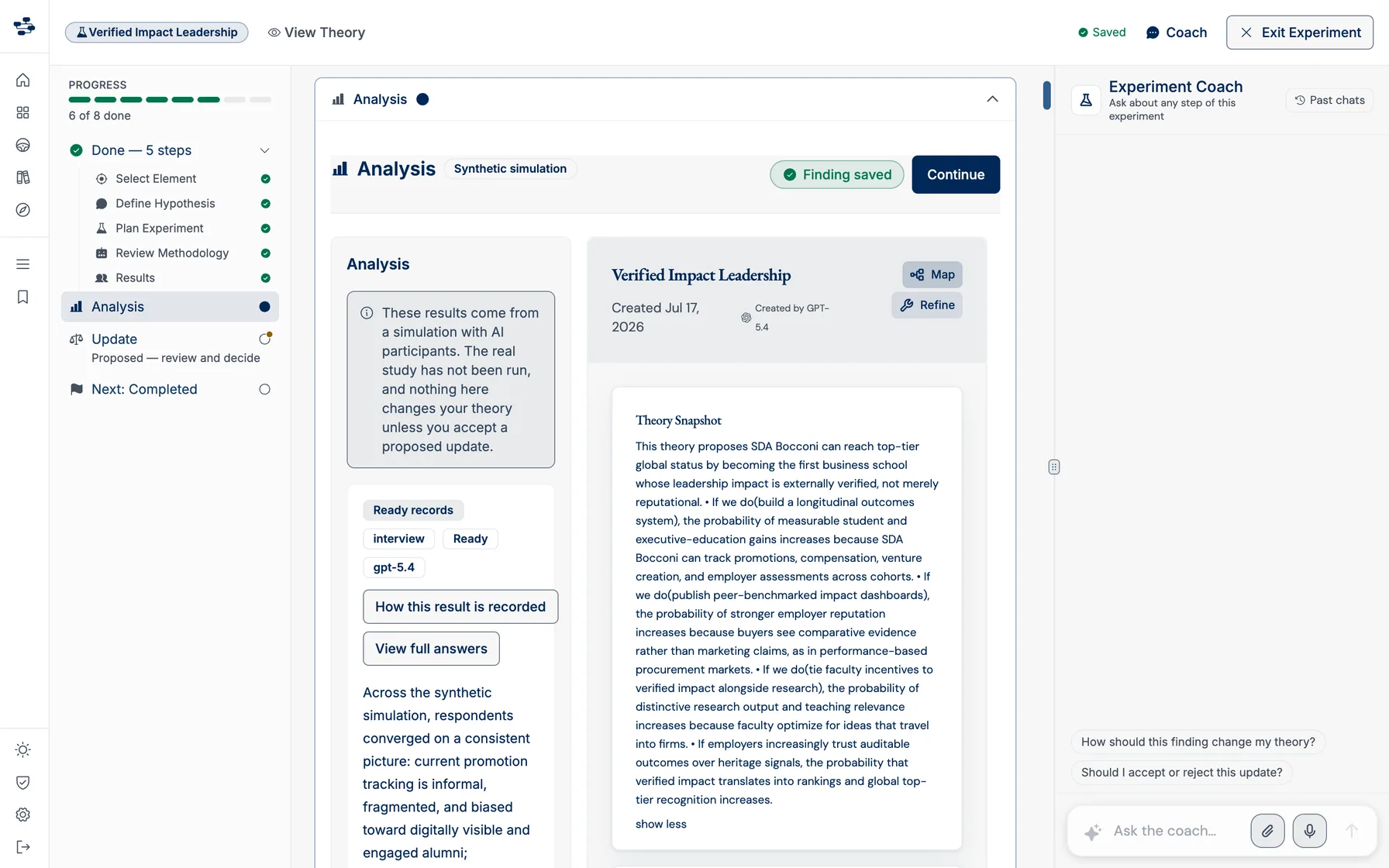The width and height of the screenshot is (1389, 868).
Task: Open the dashboard grid icon
Action: pyautogui.click(x=23, y=112)
